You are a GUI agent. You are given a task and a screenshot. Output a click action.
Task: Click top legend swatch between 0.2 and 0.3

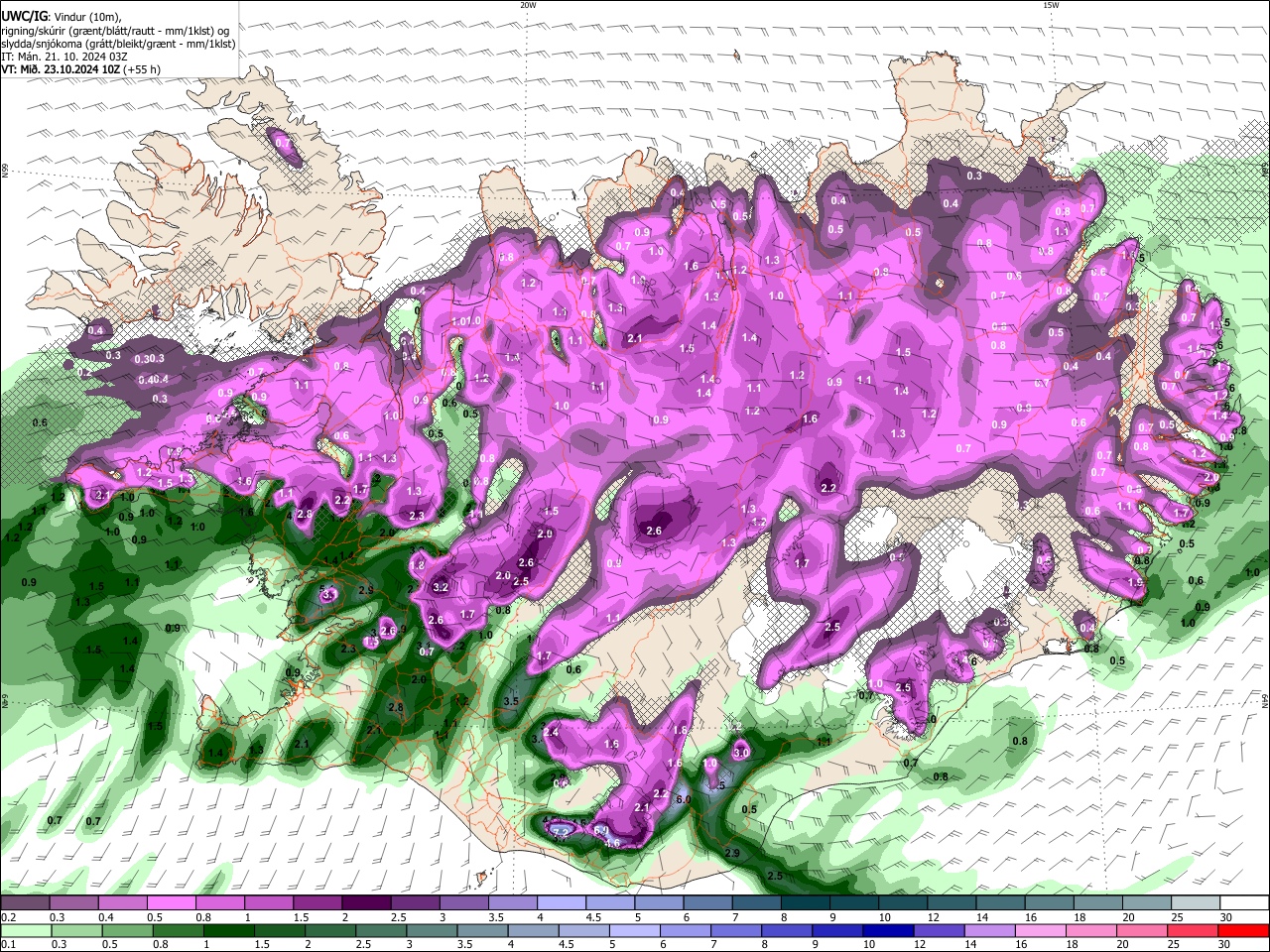(x=25, y=903)
